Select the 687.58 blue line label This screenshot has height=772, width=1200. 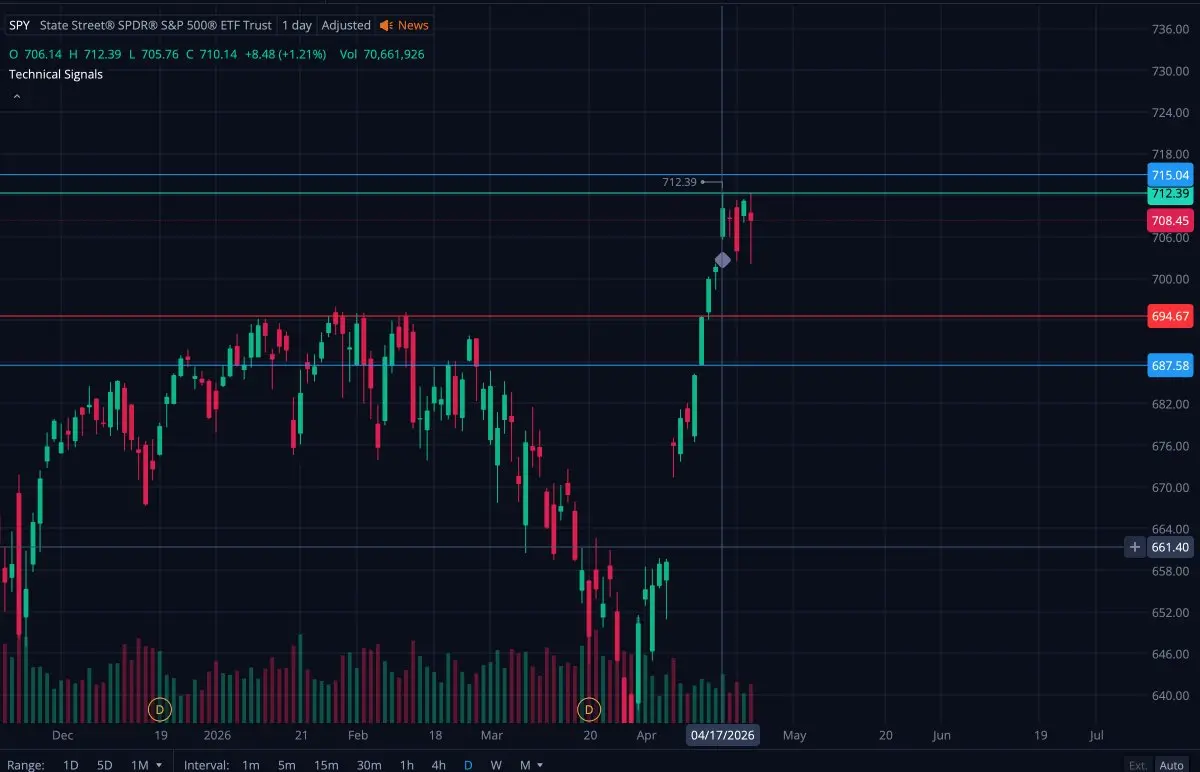[x=1170, y=366]
